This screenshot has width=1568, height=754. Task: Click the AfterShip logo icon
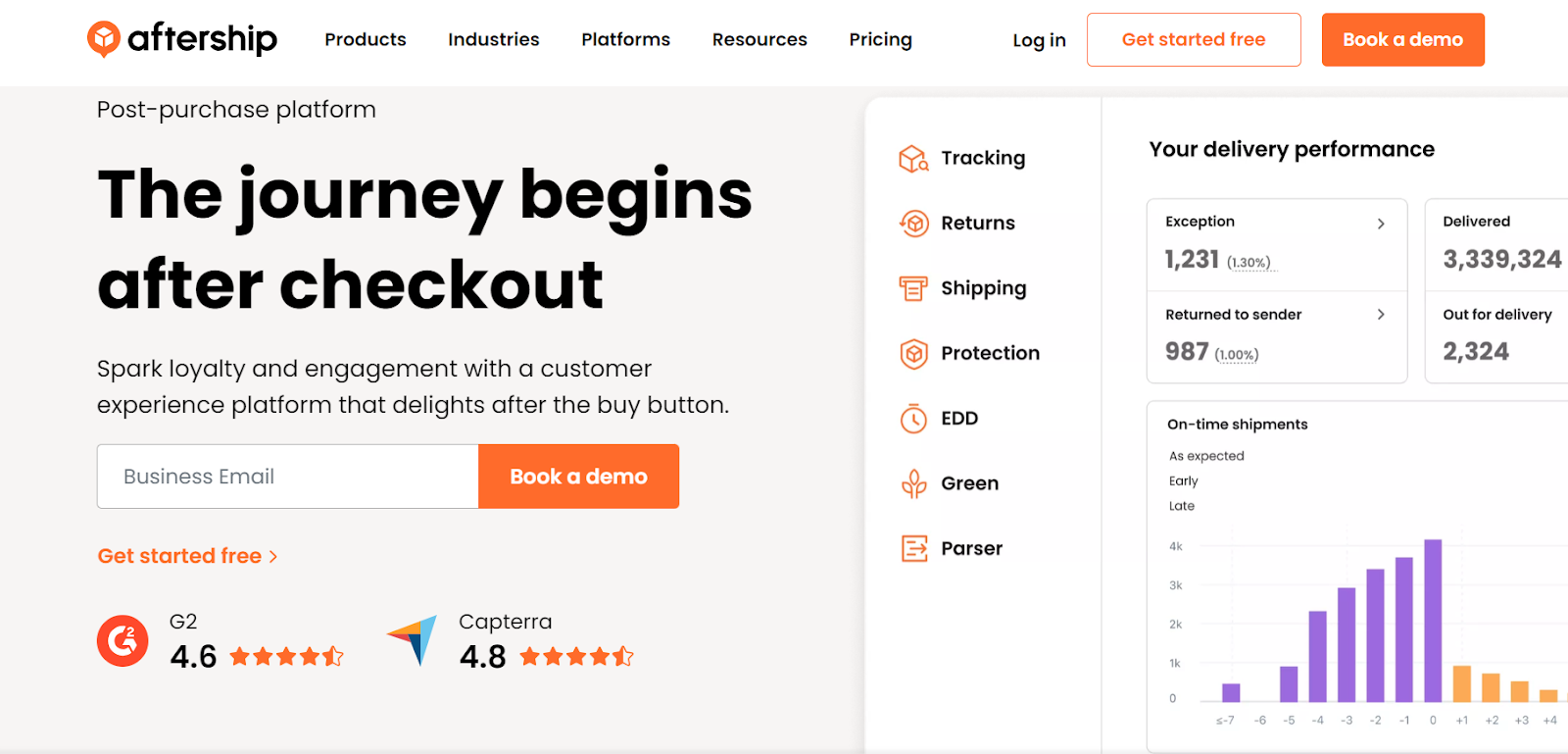click(104, 39)
